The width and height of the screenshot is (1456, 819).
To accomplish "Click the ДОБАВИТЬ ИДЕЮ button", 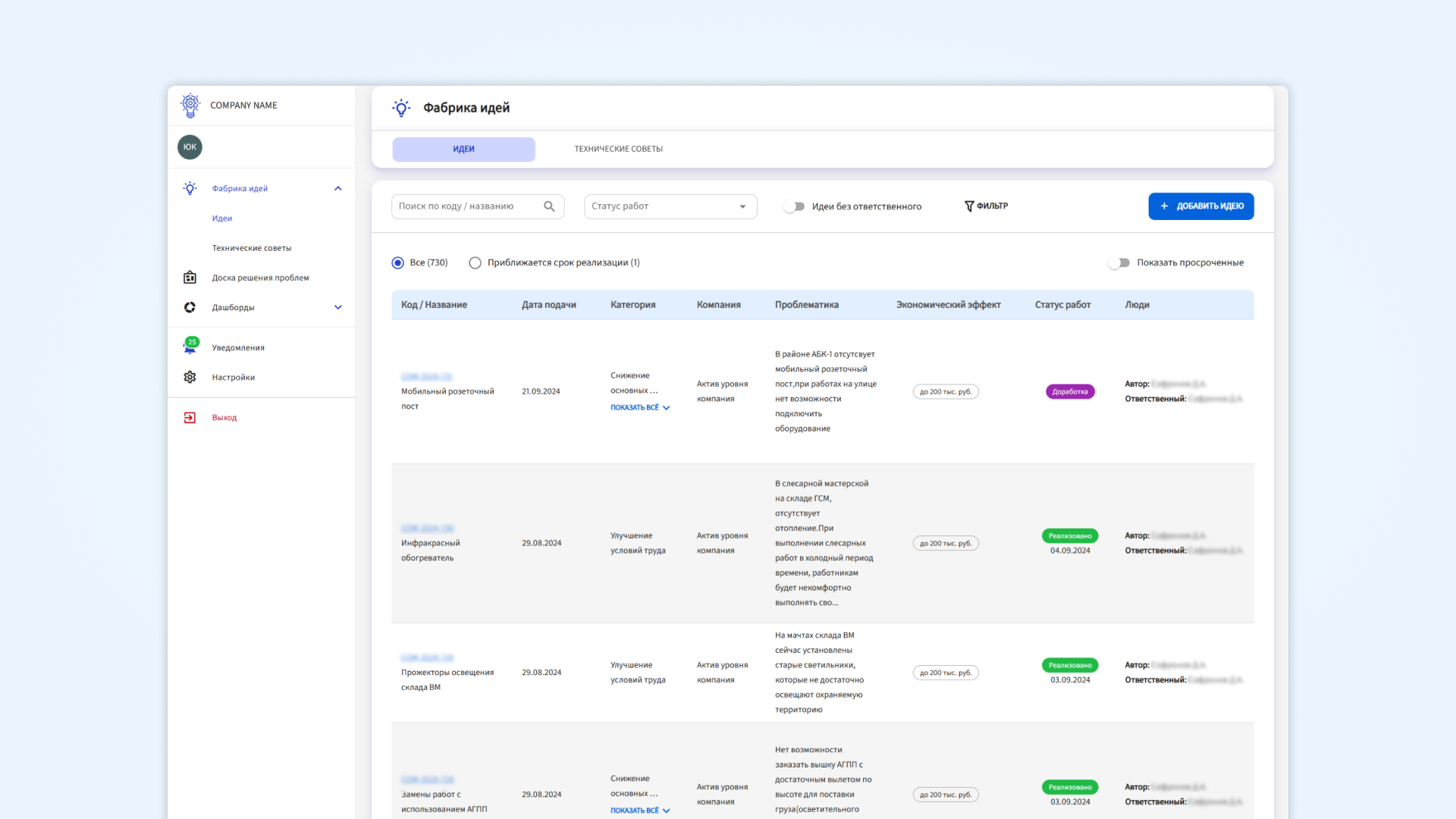I will click(1201, 206).
